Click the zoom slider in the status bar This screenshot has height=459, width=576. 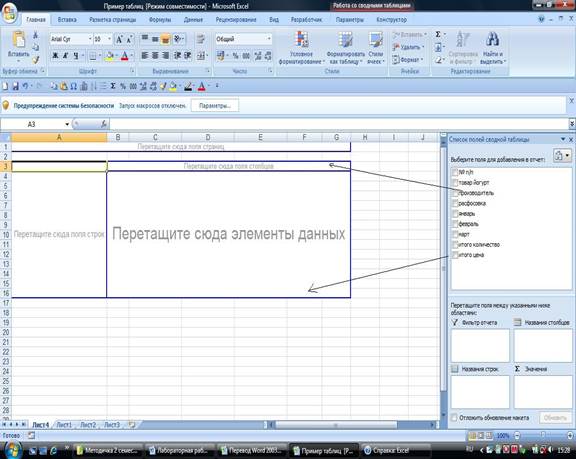click(543, 436)
